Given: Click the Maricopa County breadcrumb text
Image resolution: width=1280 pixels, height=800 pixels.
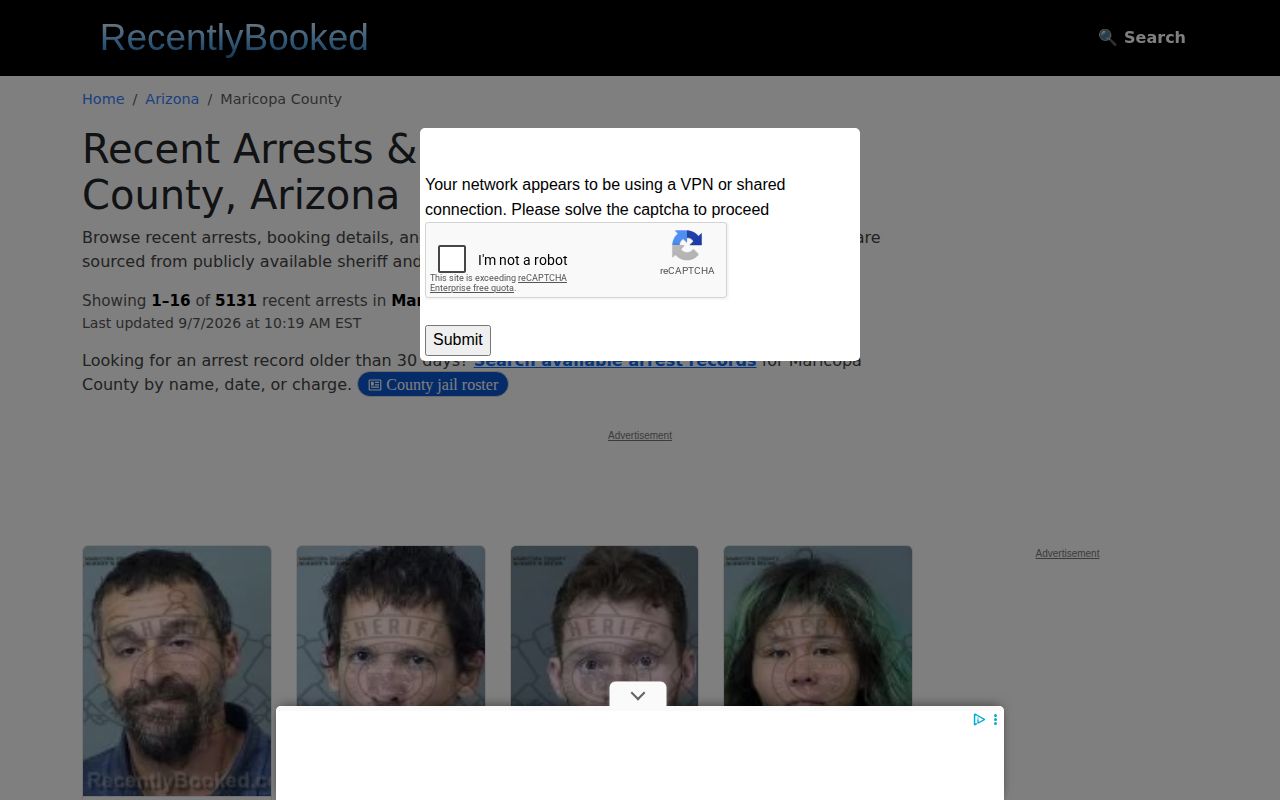Looking at the screenshot, I should click(x=281, y=99).
